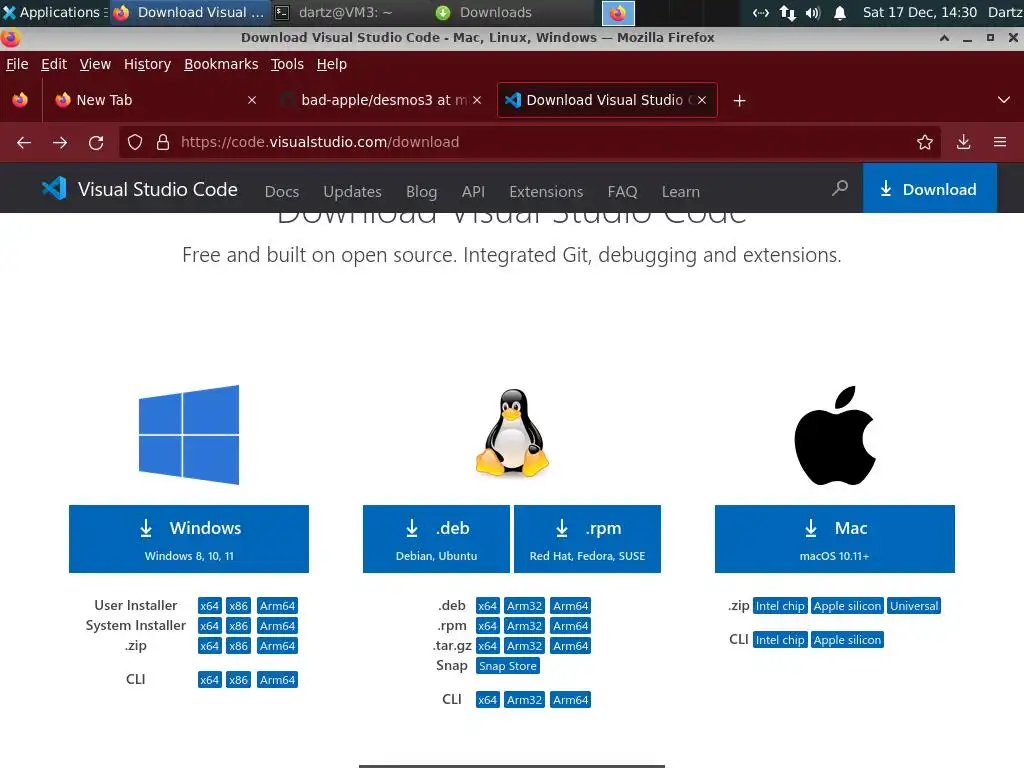This screenshot has width=1024, height=768.
Task: Open the site search magnifier icon
Action: click(x=840, y=189)
